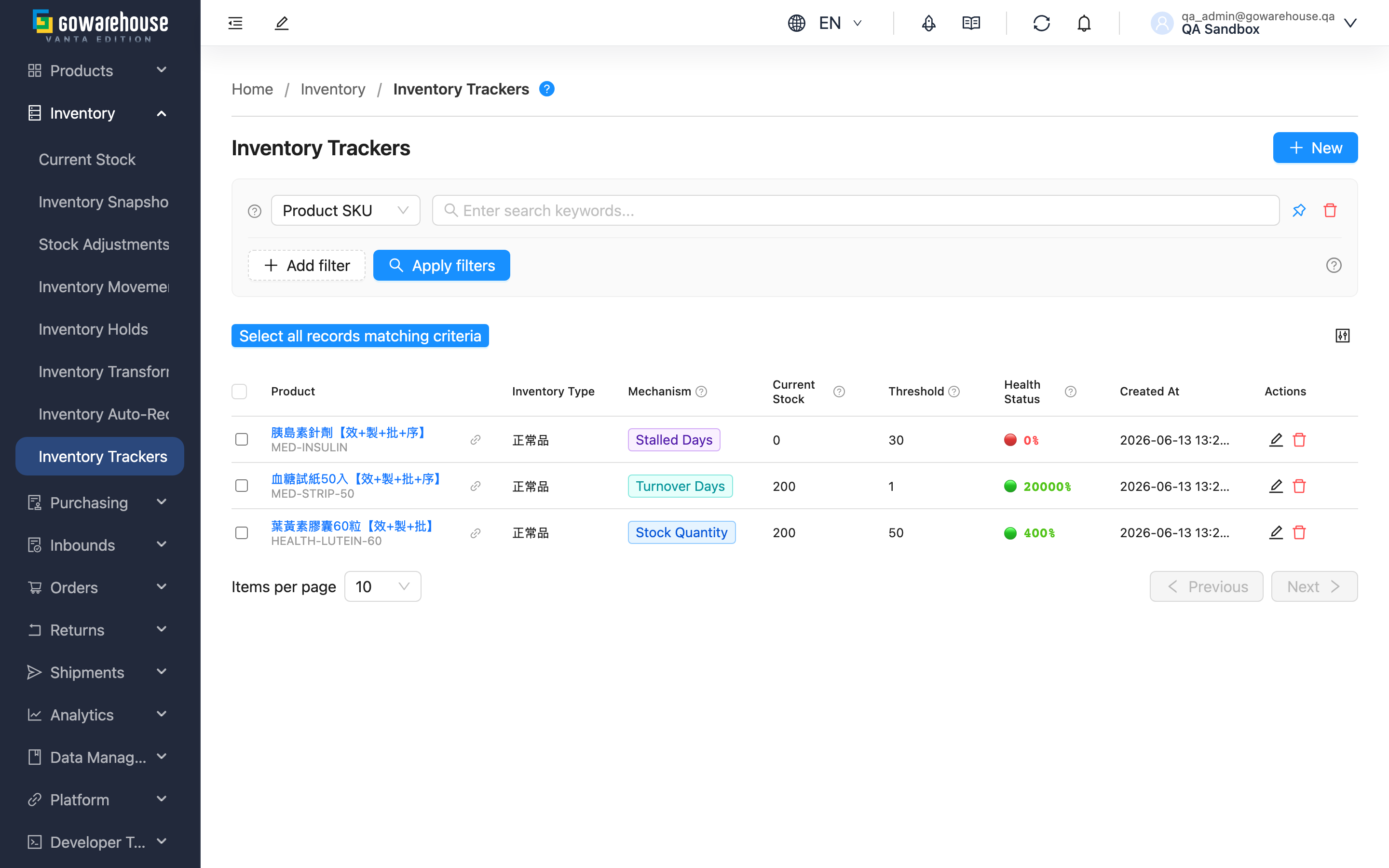Click the Threshold column help icon
Screen dimensions: 1389x868
click(x=954, y=392)
